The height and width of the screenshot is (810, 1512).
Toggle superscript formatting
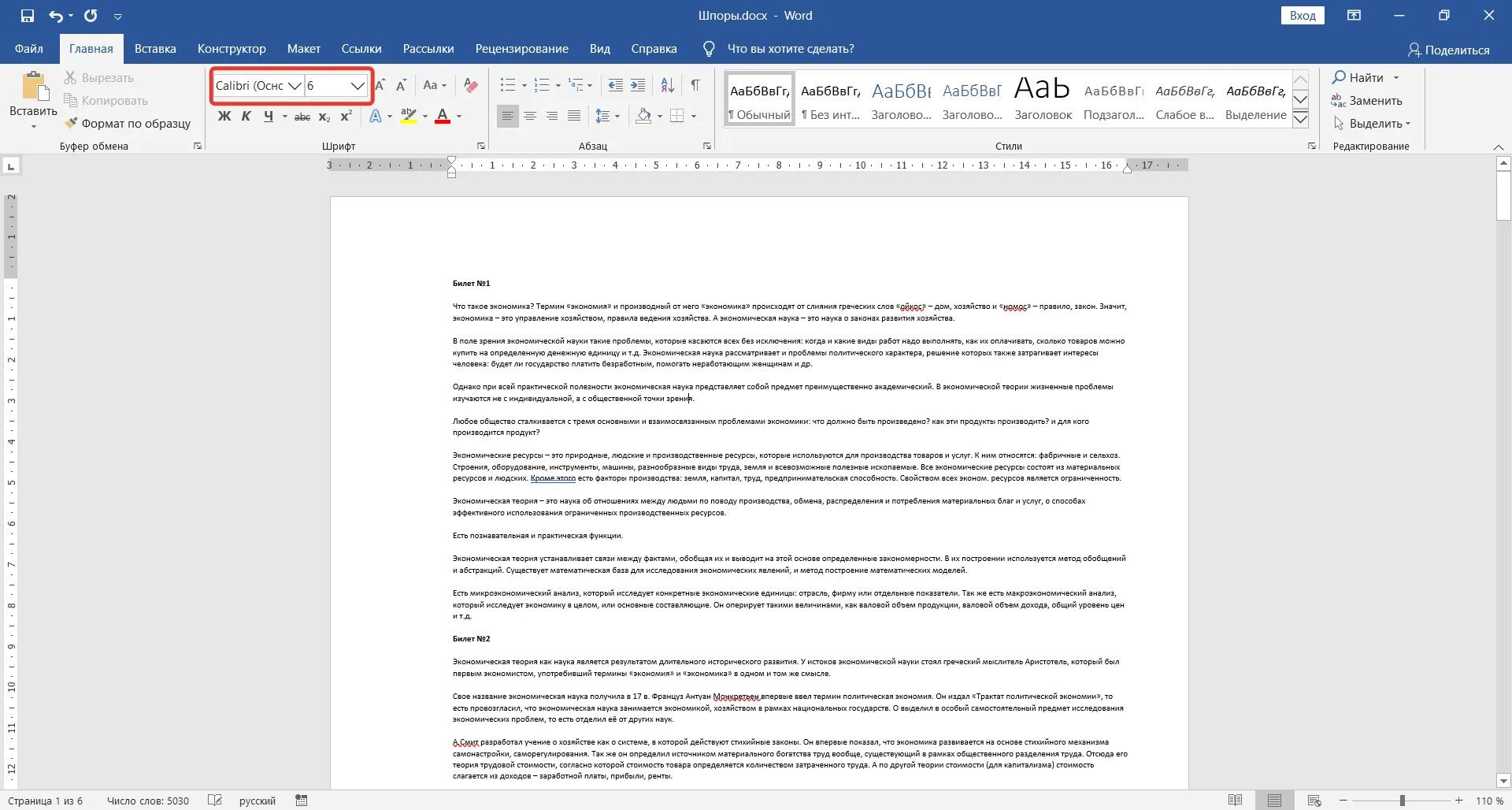point(346,117)
